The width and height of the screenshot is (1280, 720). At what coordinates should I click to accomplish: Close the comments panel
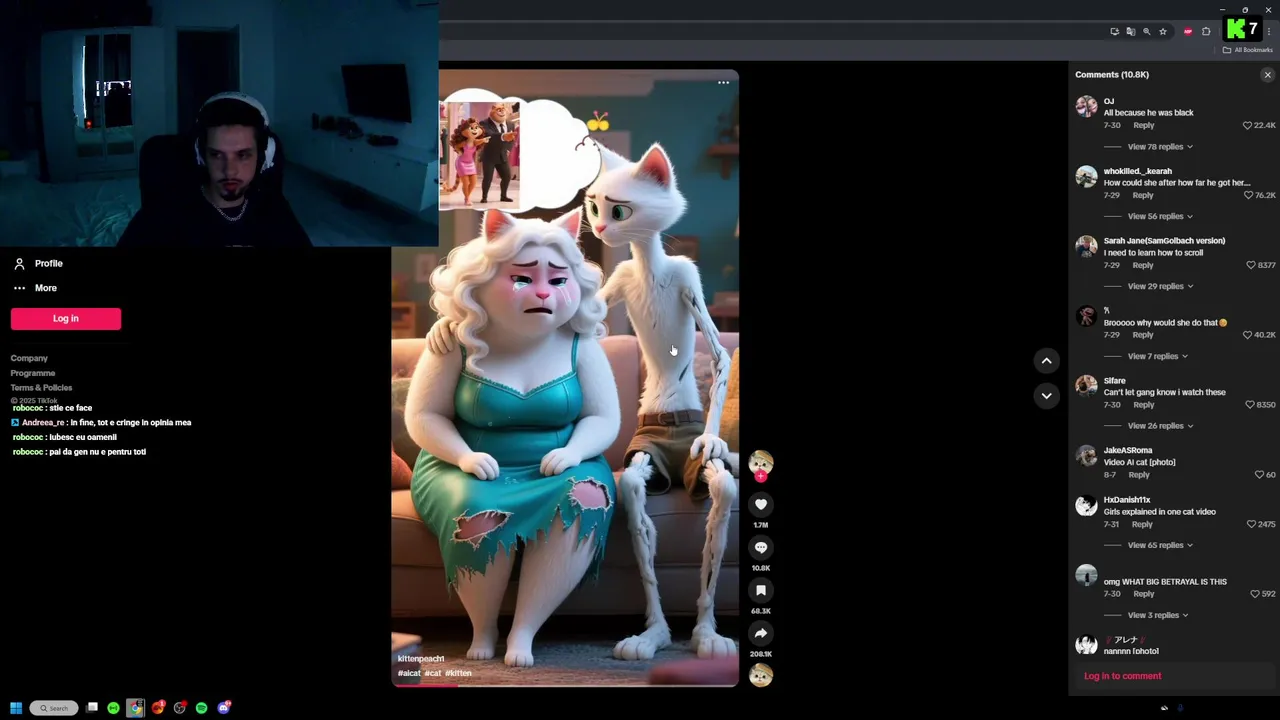pyautogui.click(x=1267, y=75)
